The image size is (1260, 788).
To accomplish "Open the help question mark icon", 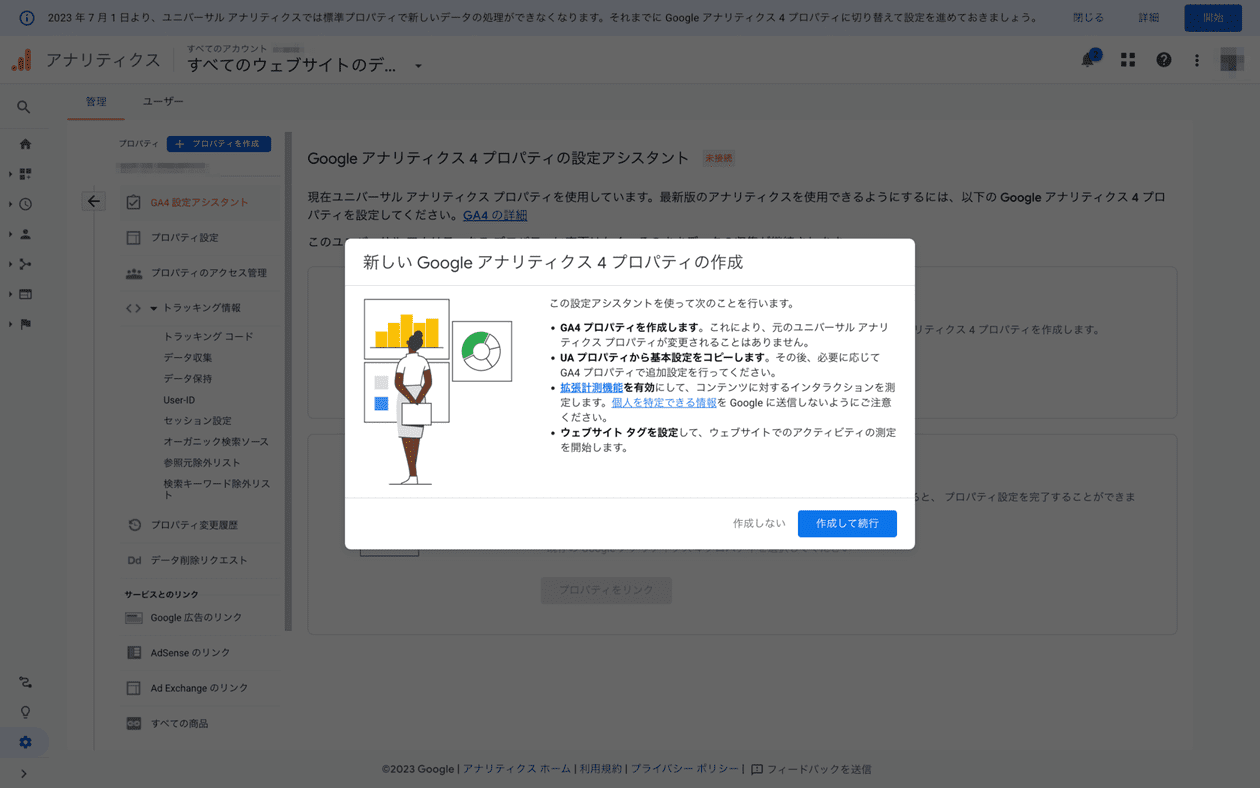I will click(x=1164, y=60).
